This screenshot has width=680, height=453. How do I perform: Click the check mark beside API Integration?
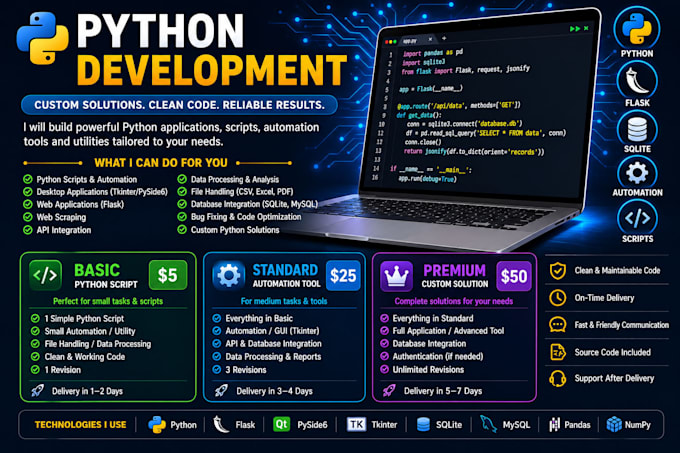(x=28, y=230)
